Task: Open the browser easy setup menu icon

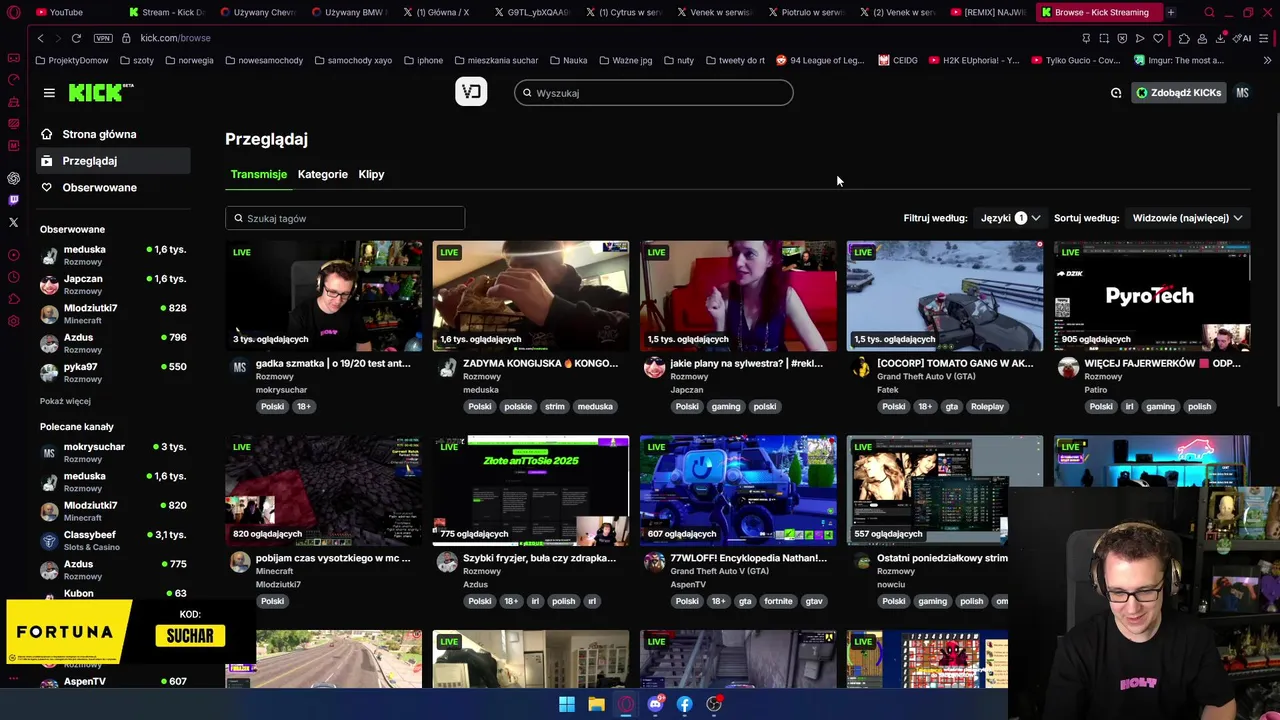Action: 1265,38
